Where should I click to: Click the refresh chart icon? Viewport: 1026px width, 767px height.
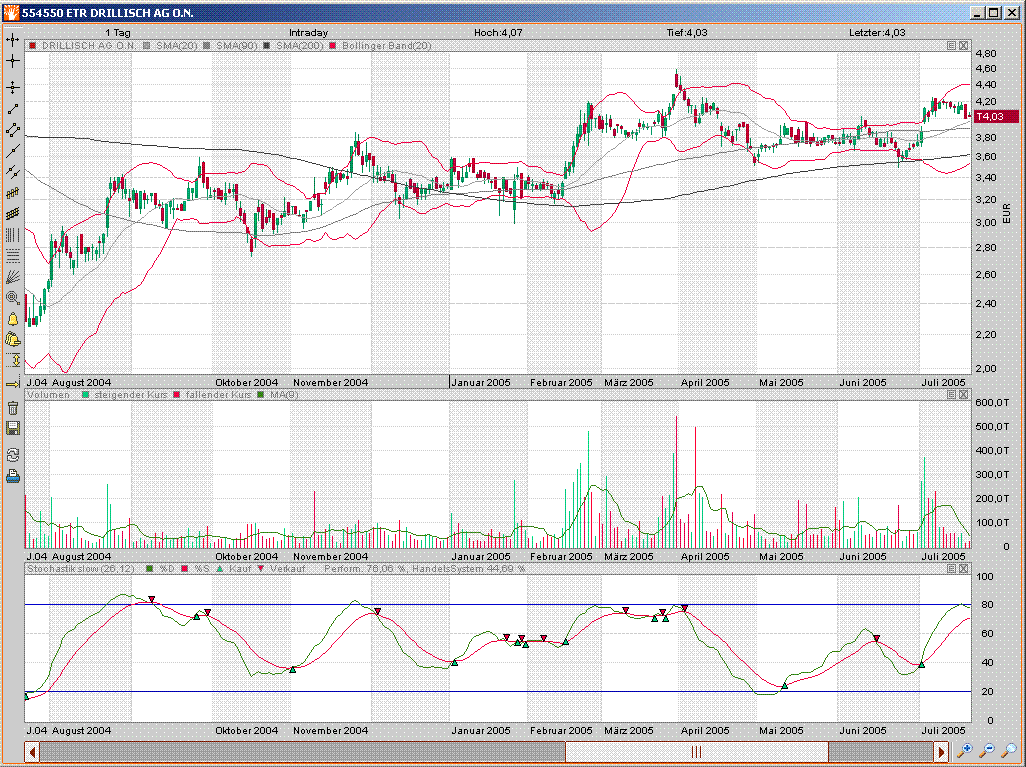(x=13, y=454)
